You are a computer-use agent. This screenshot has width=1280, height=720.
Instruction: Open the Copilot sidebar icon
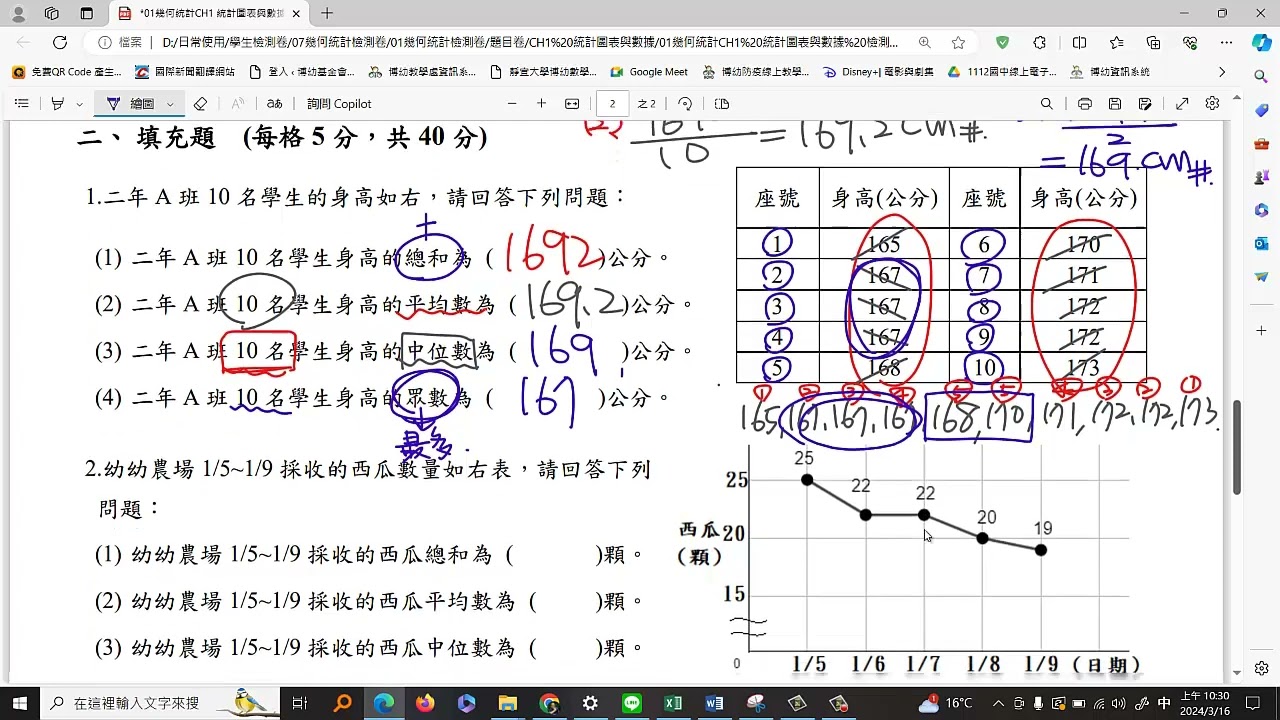coord(1261,43)
